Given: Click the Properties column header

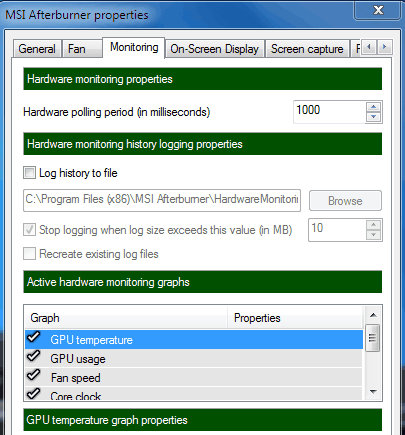Looking at the screenshot, I should (x=295, y=318).
